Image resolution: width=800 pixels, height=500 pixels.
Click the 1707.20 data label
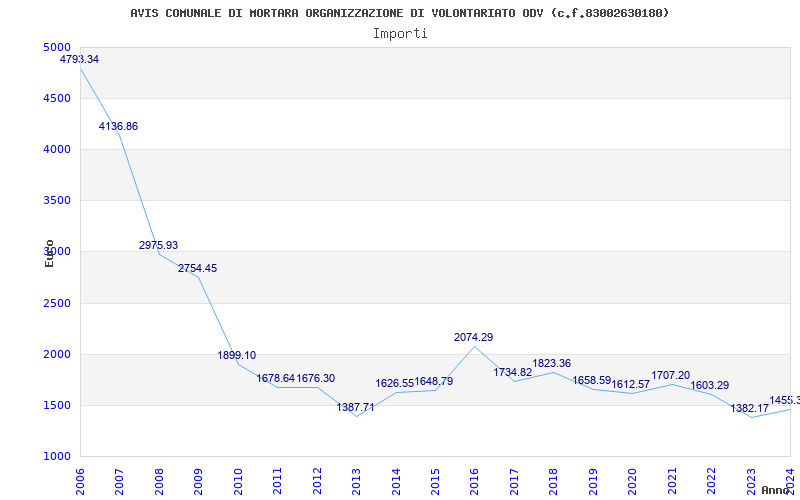coord(670,376)
